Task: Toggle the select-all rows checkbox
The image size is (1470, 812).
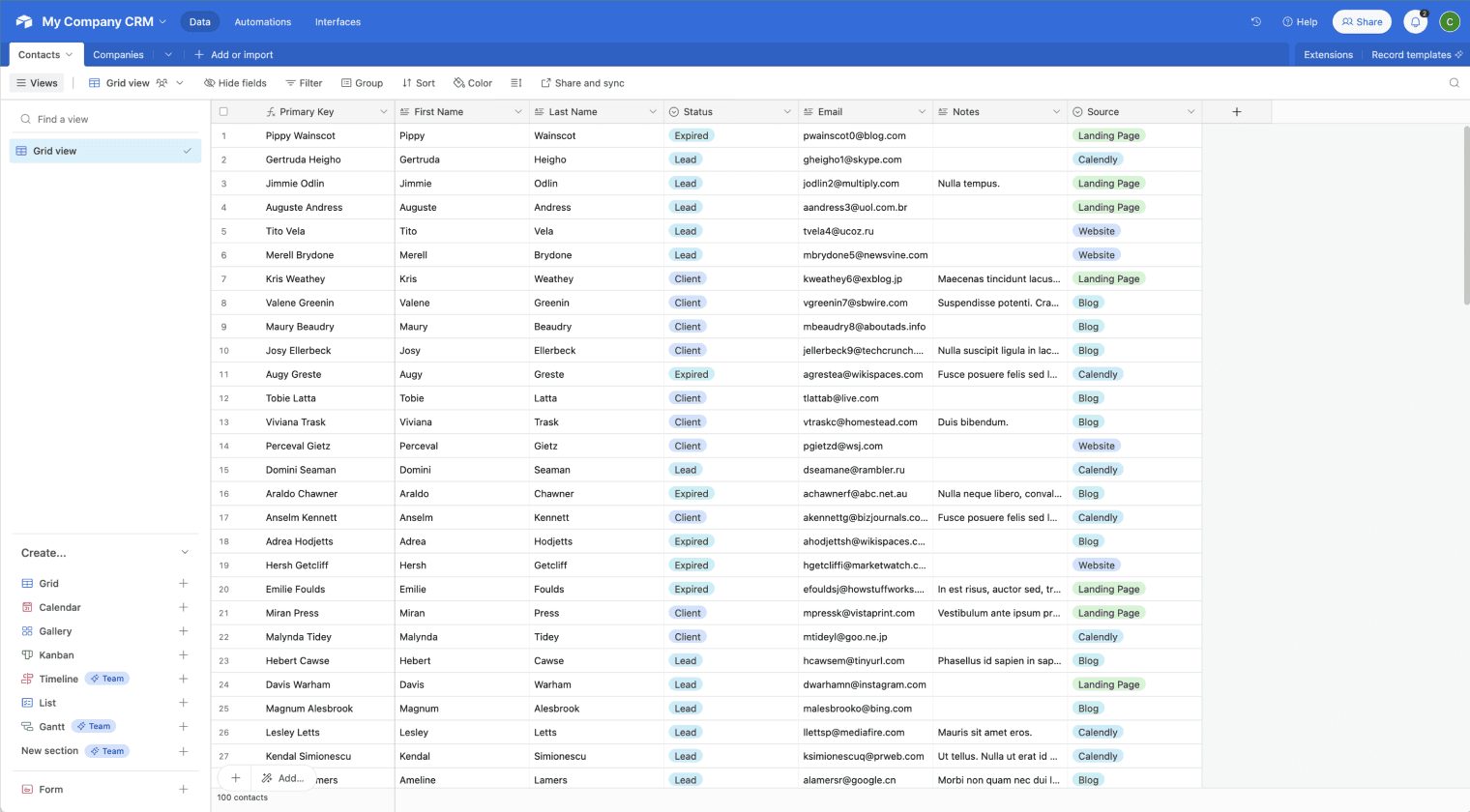Action: 223,112
